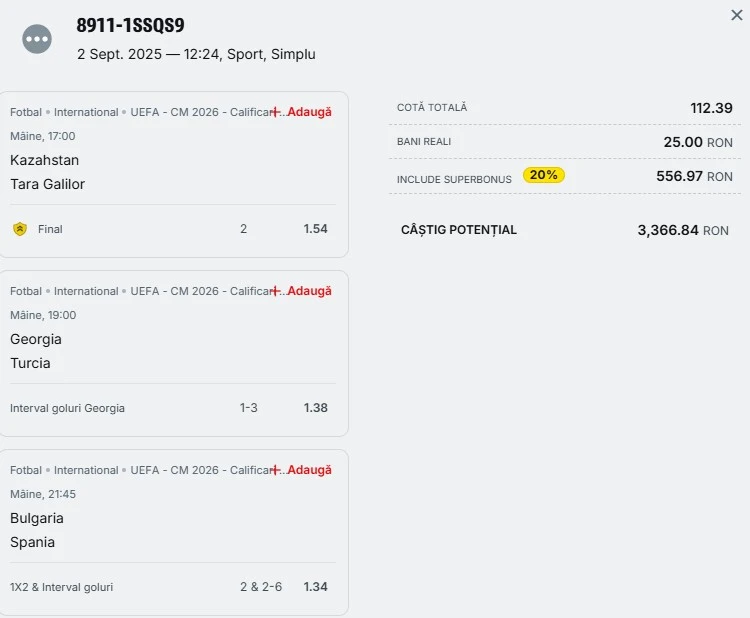The image size is (750, 618).
Task: Click the plus icon on Bulgaria match card
Action: (x=276, y=470)
